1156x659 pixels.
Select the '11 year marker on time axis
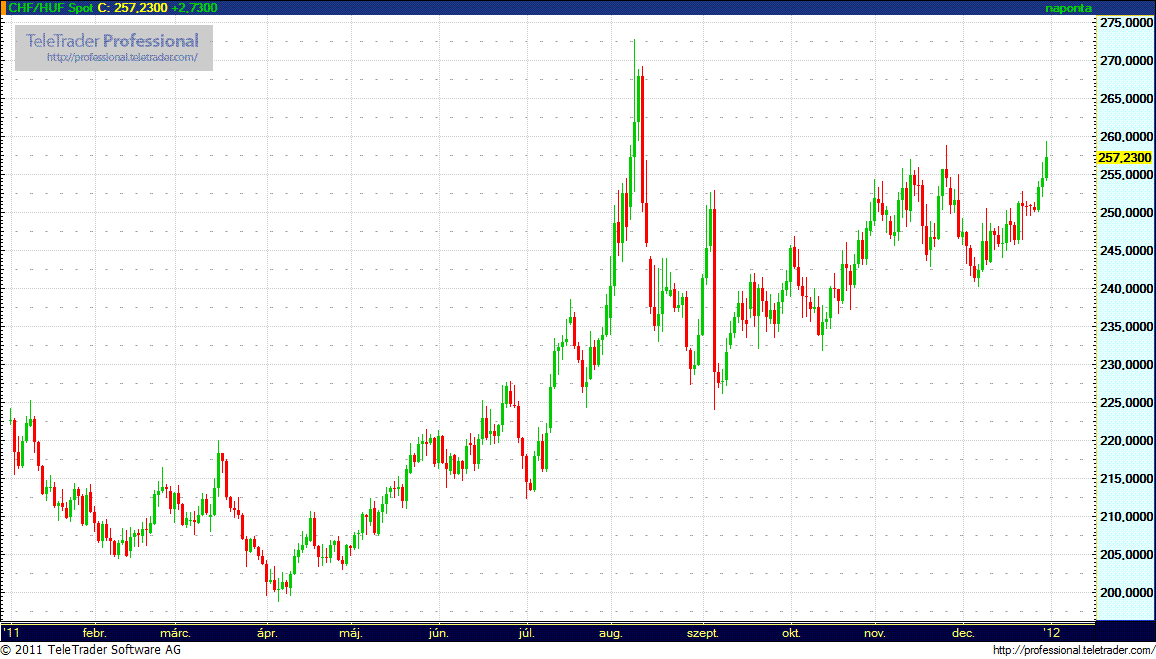(x=13, y=633)
